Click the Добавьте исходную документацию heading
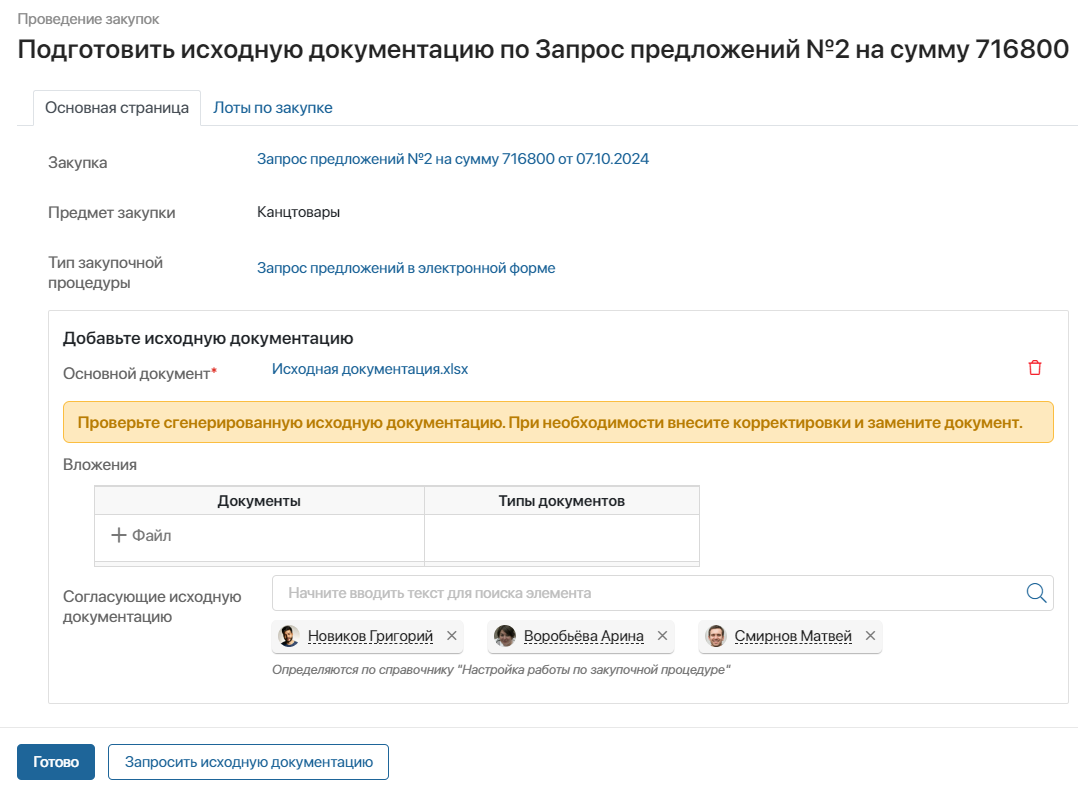Image resolution: width=1078 pixels, height=792 pixels. coord(208,338)
